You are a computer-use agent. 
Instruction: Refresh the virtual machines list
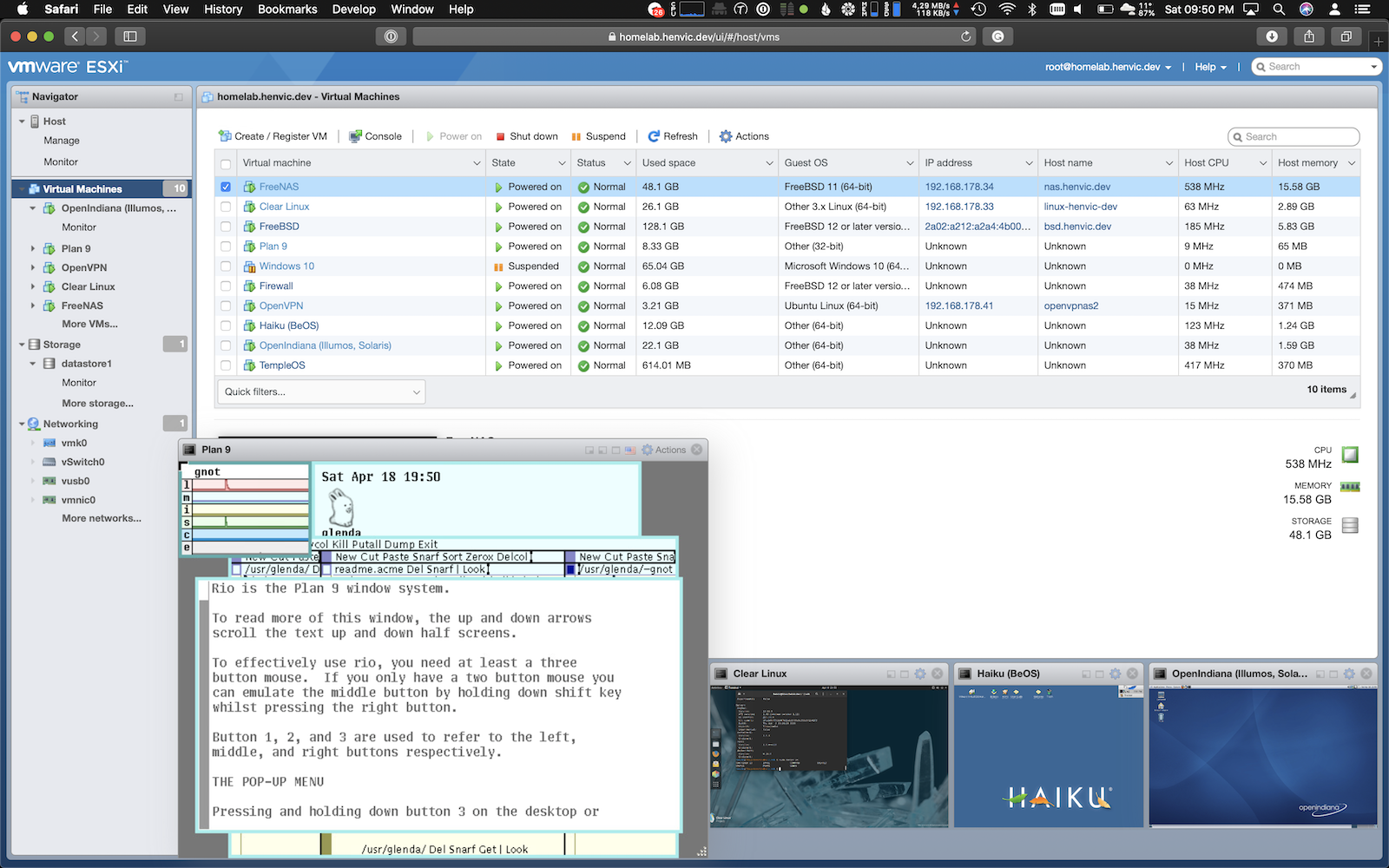point(673,136)
